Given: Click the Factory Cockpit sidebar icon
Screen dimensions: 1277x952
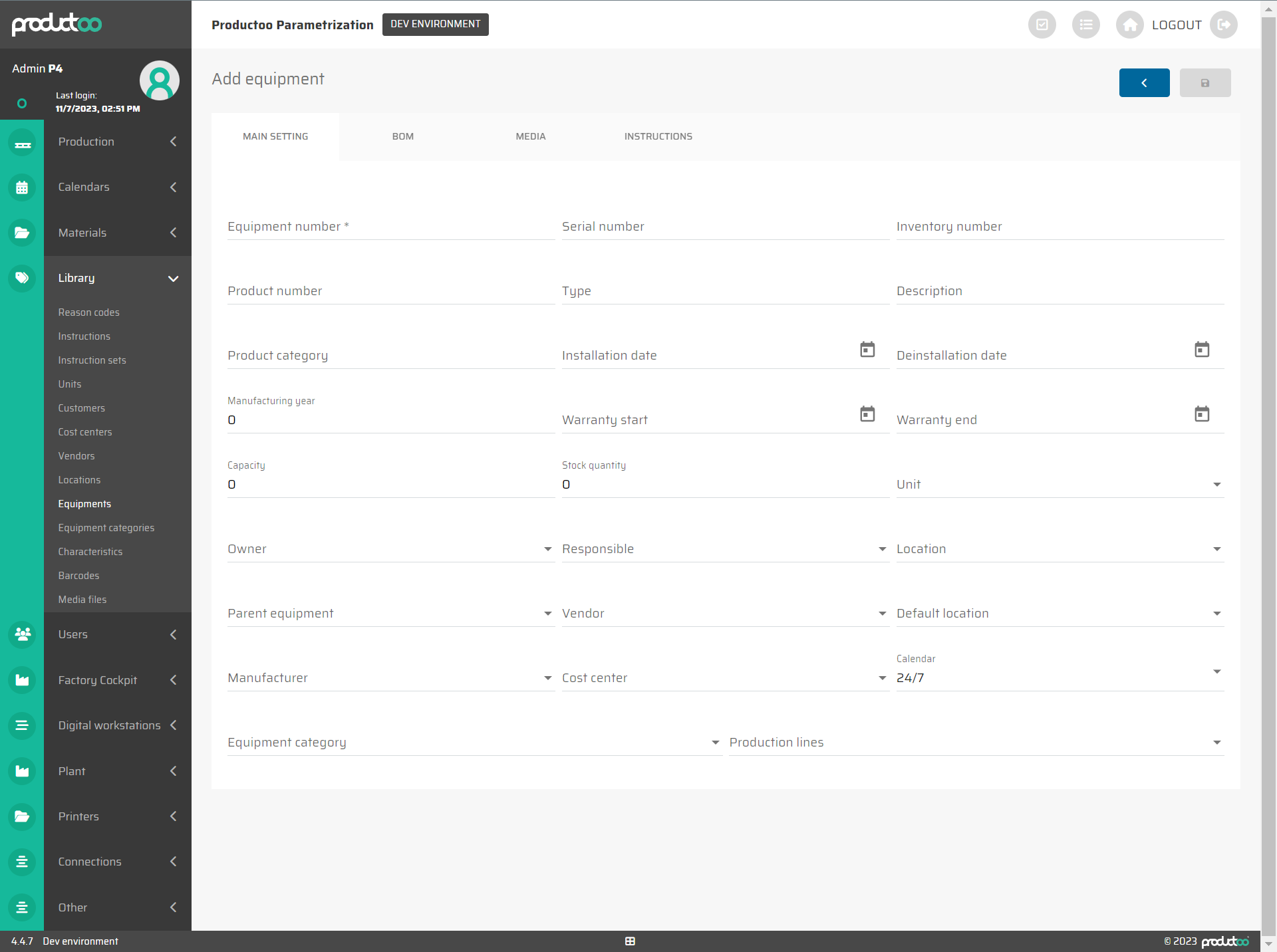Looking at the screenshot, I should pyautogui.click(x=22, y=680).
